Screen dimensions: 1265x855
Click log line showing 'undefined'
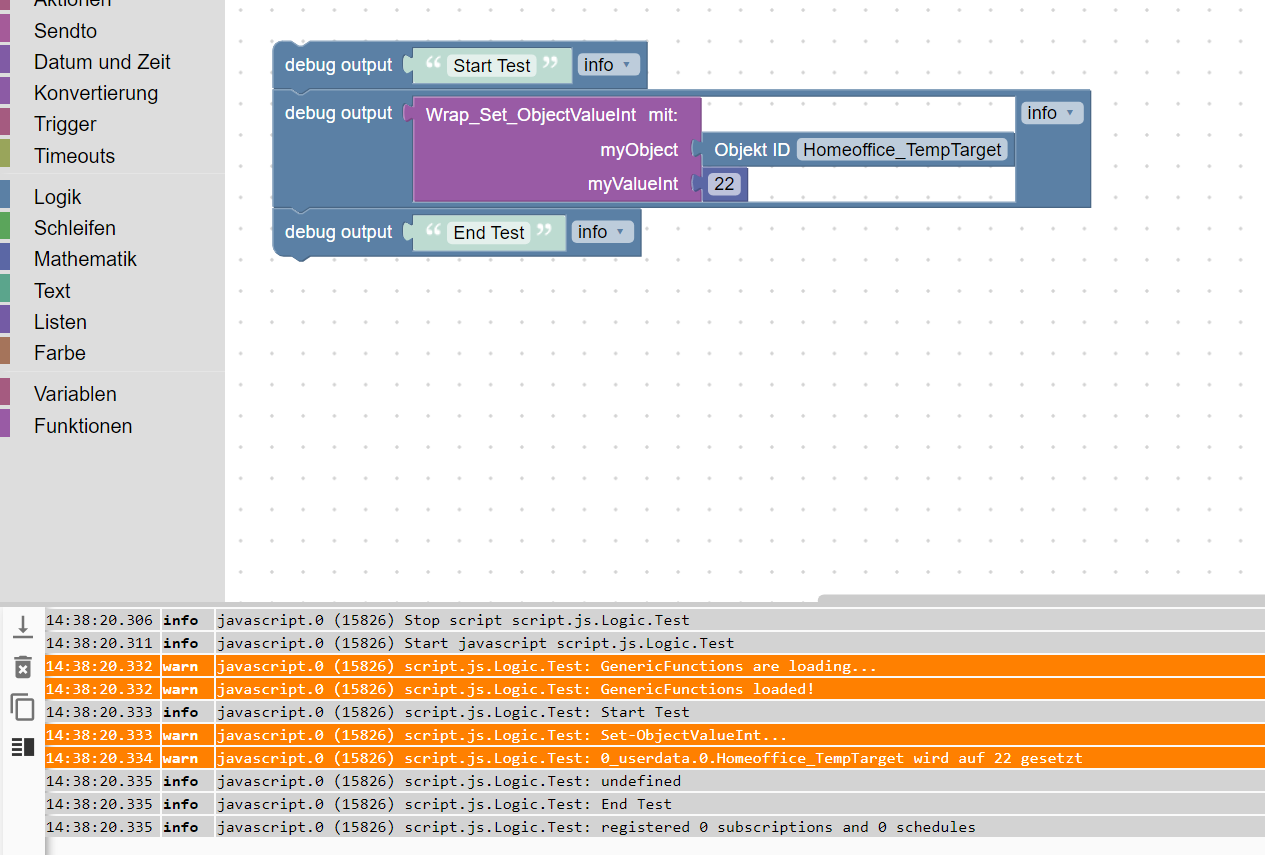[655, 781]
